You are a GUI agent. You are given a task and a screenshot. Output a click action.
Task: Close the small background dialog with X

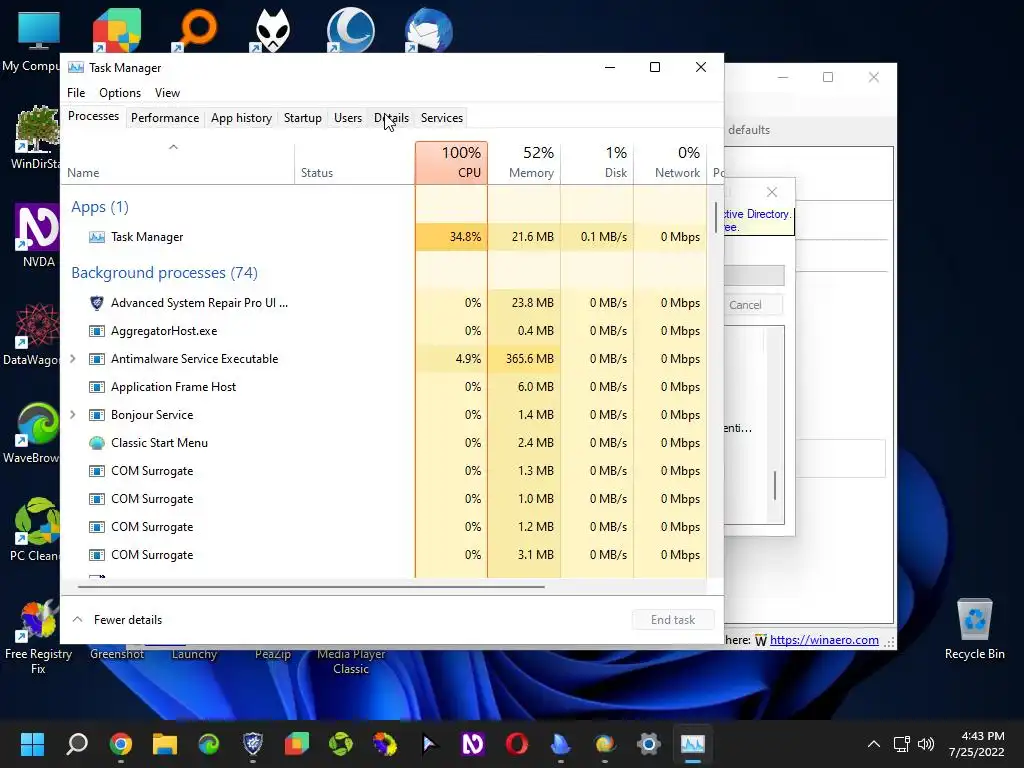pyautogui.click(x=772, y=192)
